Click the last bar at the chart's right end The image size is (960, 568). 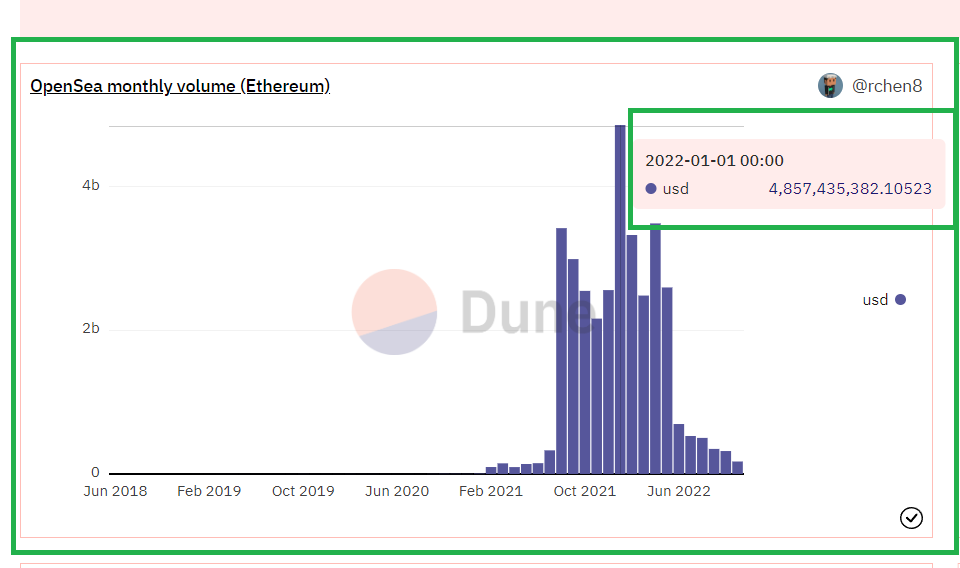pyautogui.click(x=738, y=468)
